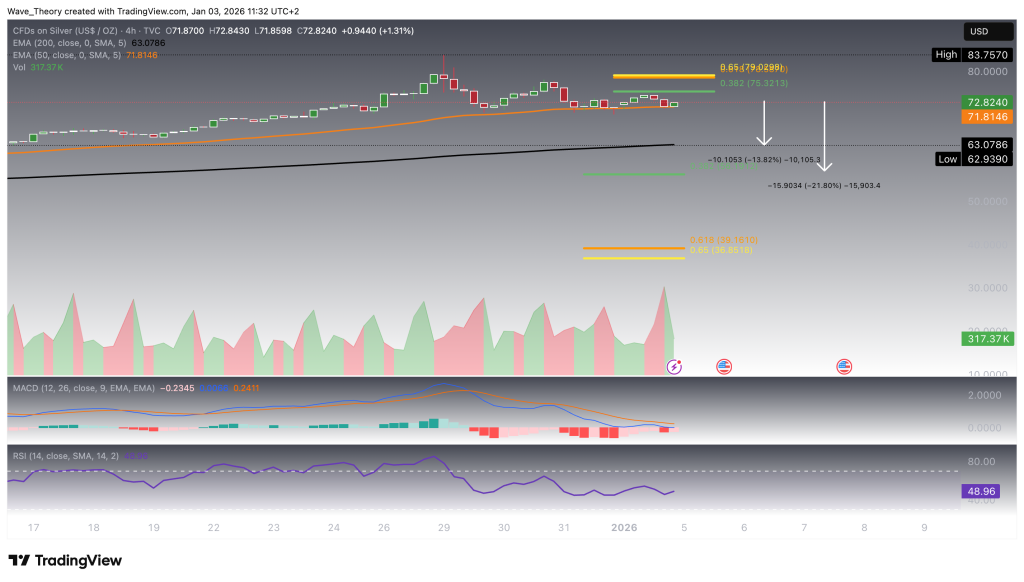Screen dimensions: 1024x582
Task: Click the green 72.8240 current price tag
Action: pos(986,102)
